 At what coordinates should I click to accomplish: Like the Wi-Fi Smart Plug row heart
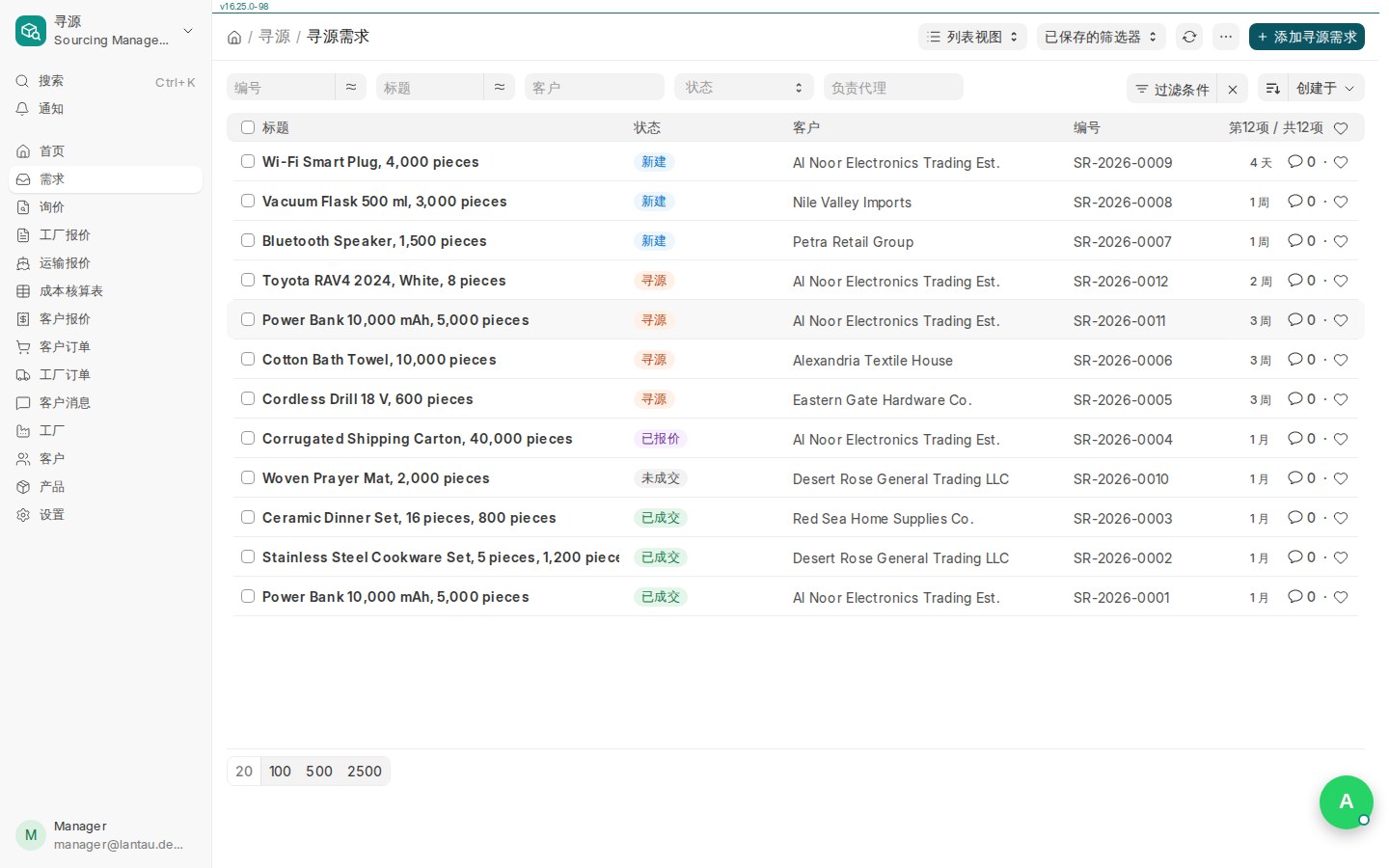click(1341, 162)
